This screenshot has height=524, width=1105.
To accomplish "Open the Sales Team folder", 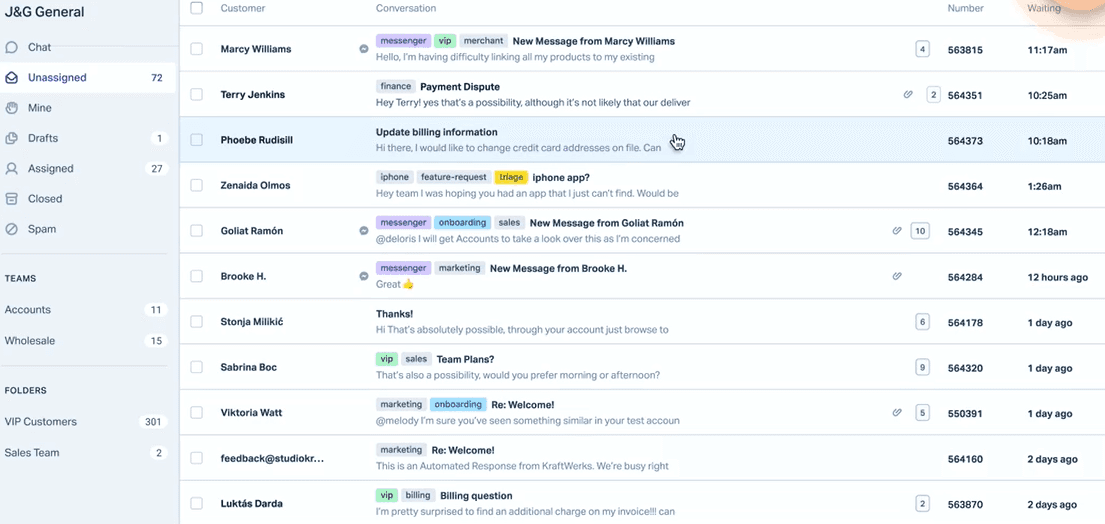I will [x=85, y=453].
